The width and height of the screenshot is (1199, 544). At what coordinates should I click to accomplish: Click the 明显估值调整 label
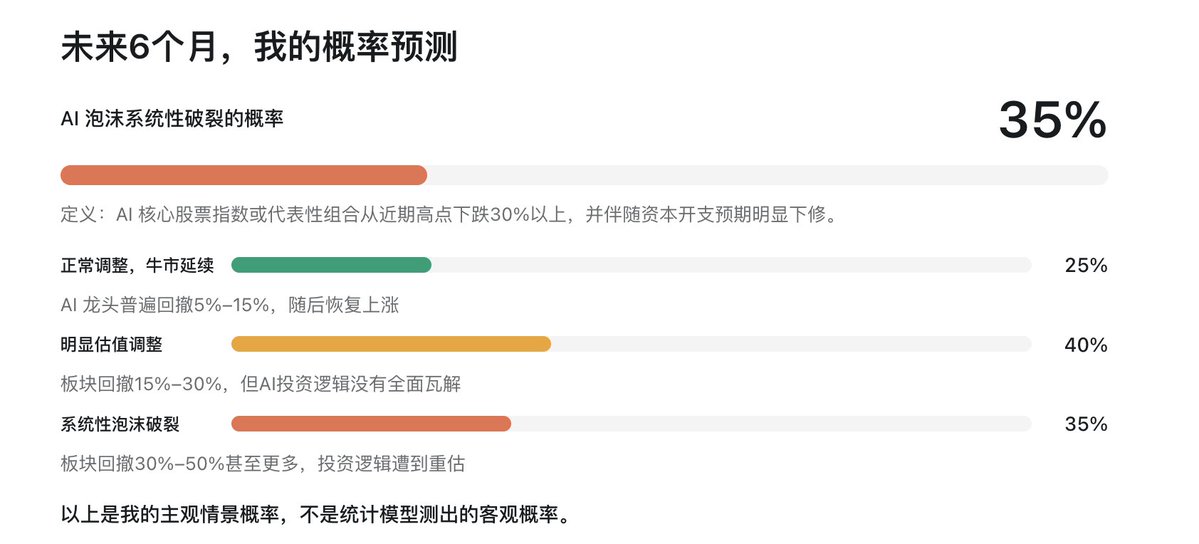pos(112,345)
